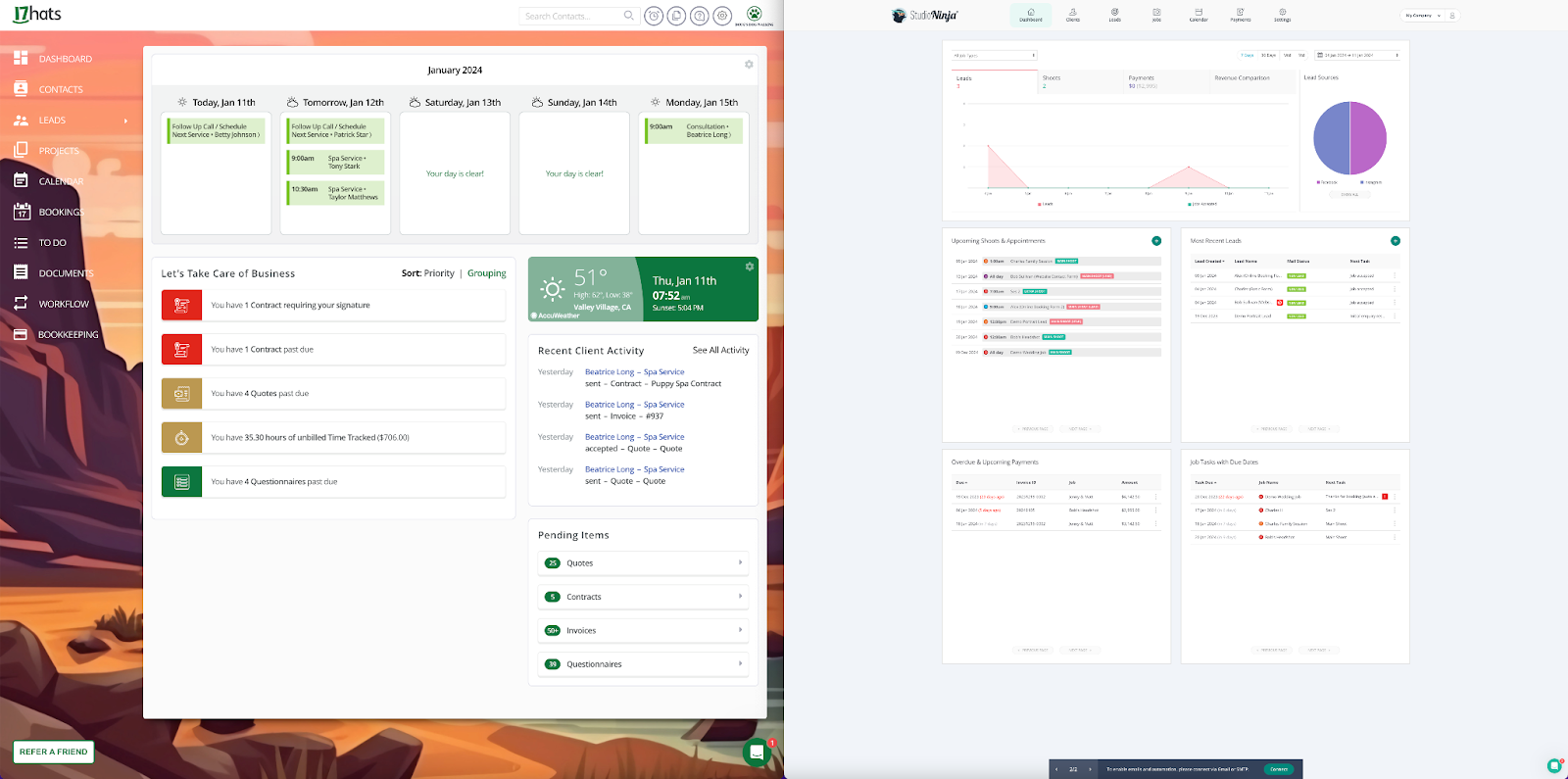Open Bookkeeping in the 17hats sidebar
The width and height of the screenshot is (1568, 779).
56,334
